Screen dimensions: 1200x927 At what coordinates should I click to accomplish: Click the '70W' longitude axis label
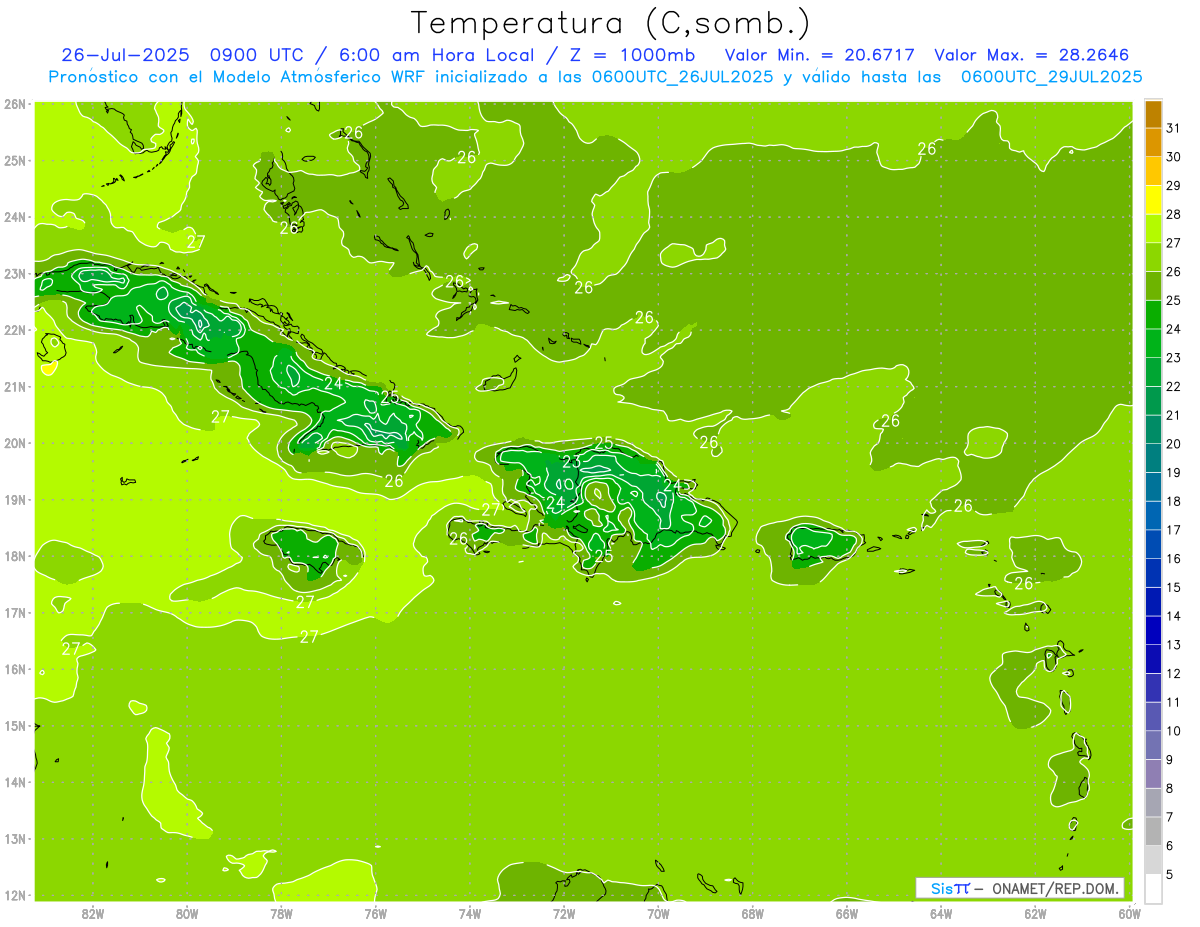[658, 913]
